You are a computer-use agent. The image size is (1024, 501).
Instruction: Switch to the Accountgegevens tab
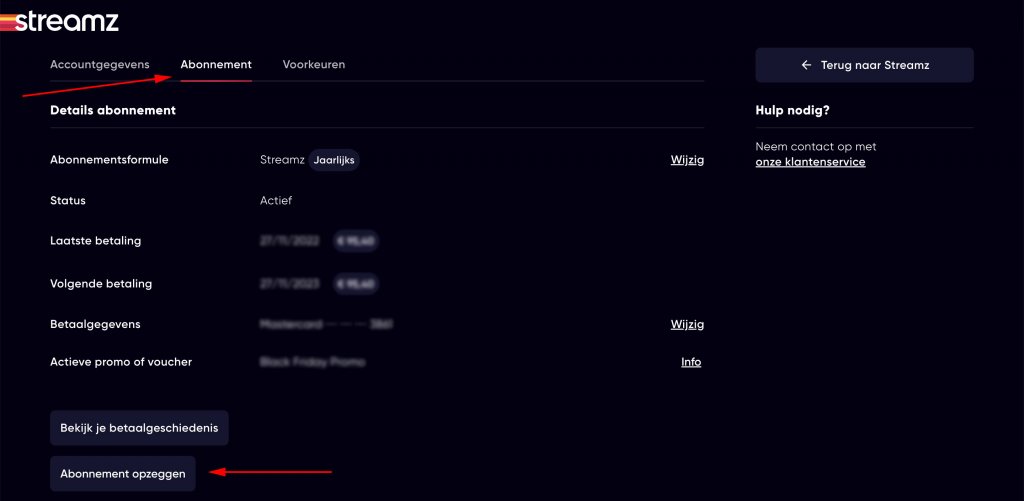click(100, 65)
